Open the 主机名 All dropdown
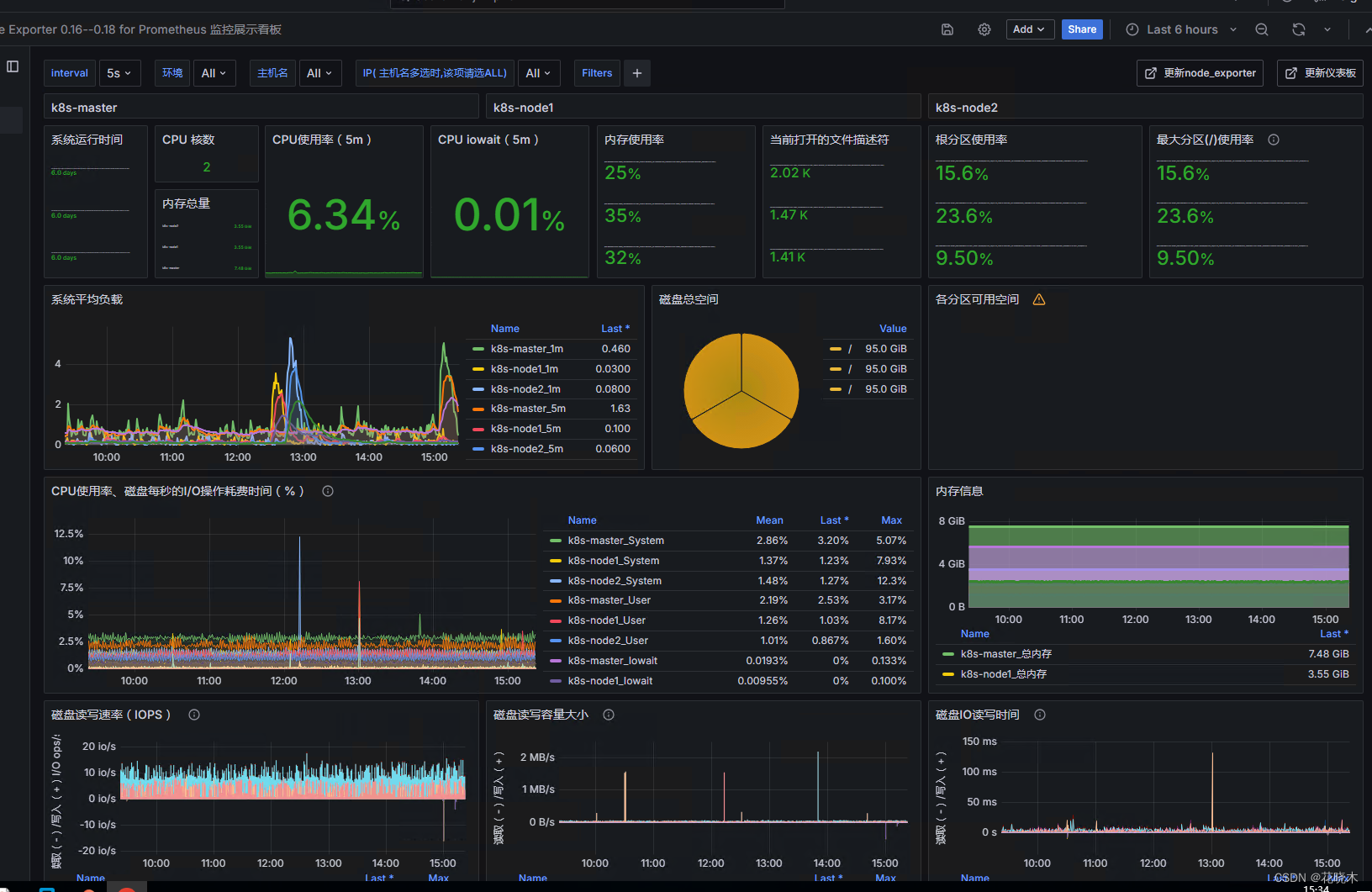Viewport: 1372px width, 892px height. click(x=319, y=73)
